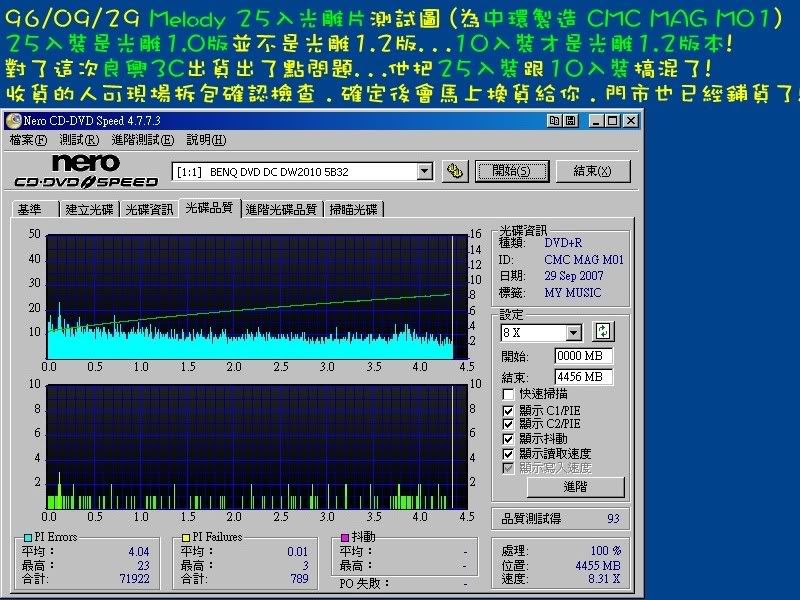Screen dimensions: 800x600
Task: Click the Nero CD-DVD Speed logo
Action: coord(86,171)
